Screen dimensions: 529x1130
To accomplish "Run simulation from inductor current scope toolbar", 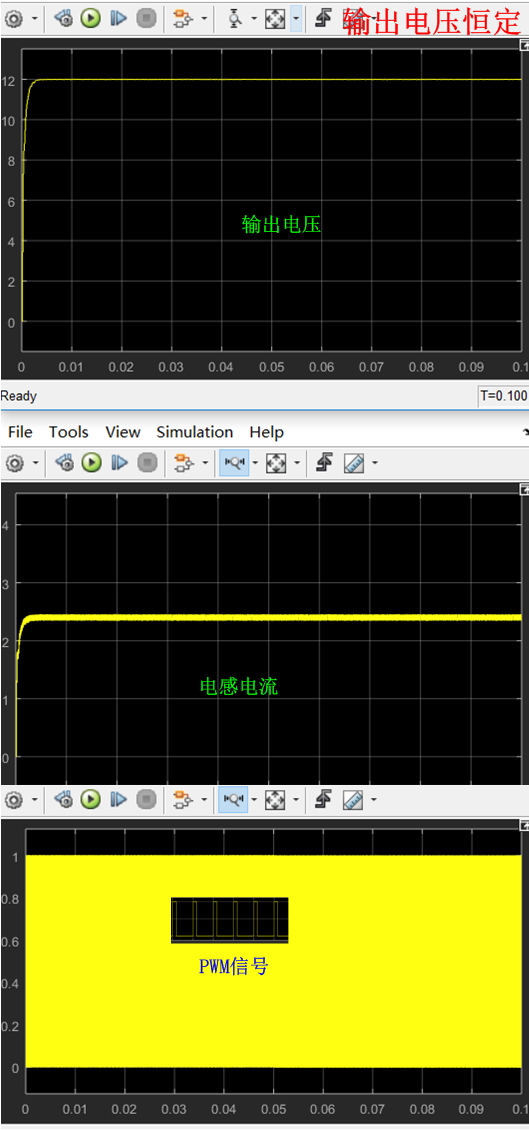I will [91, 462].
